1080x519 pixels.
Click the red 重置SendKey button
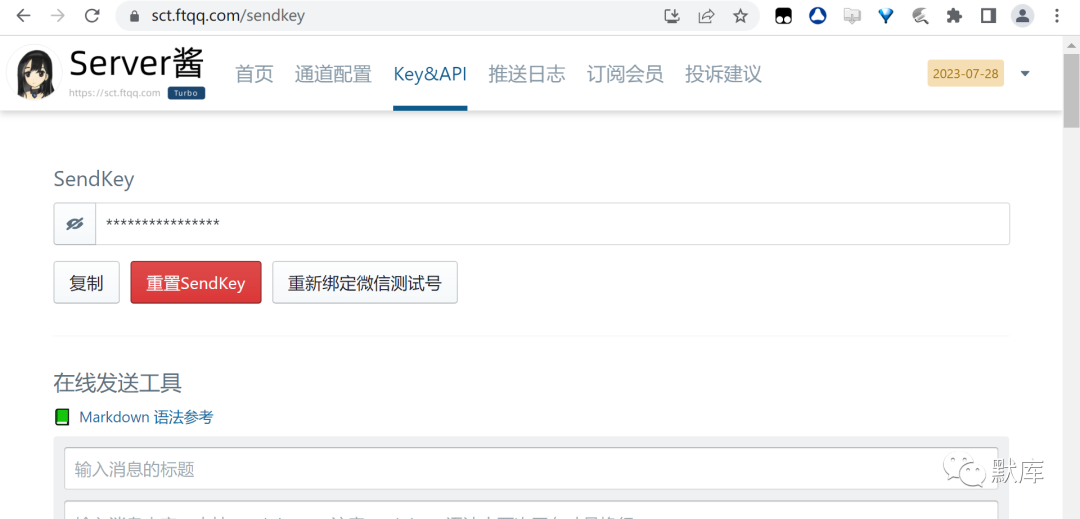196,282
